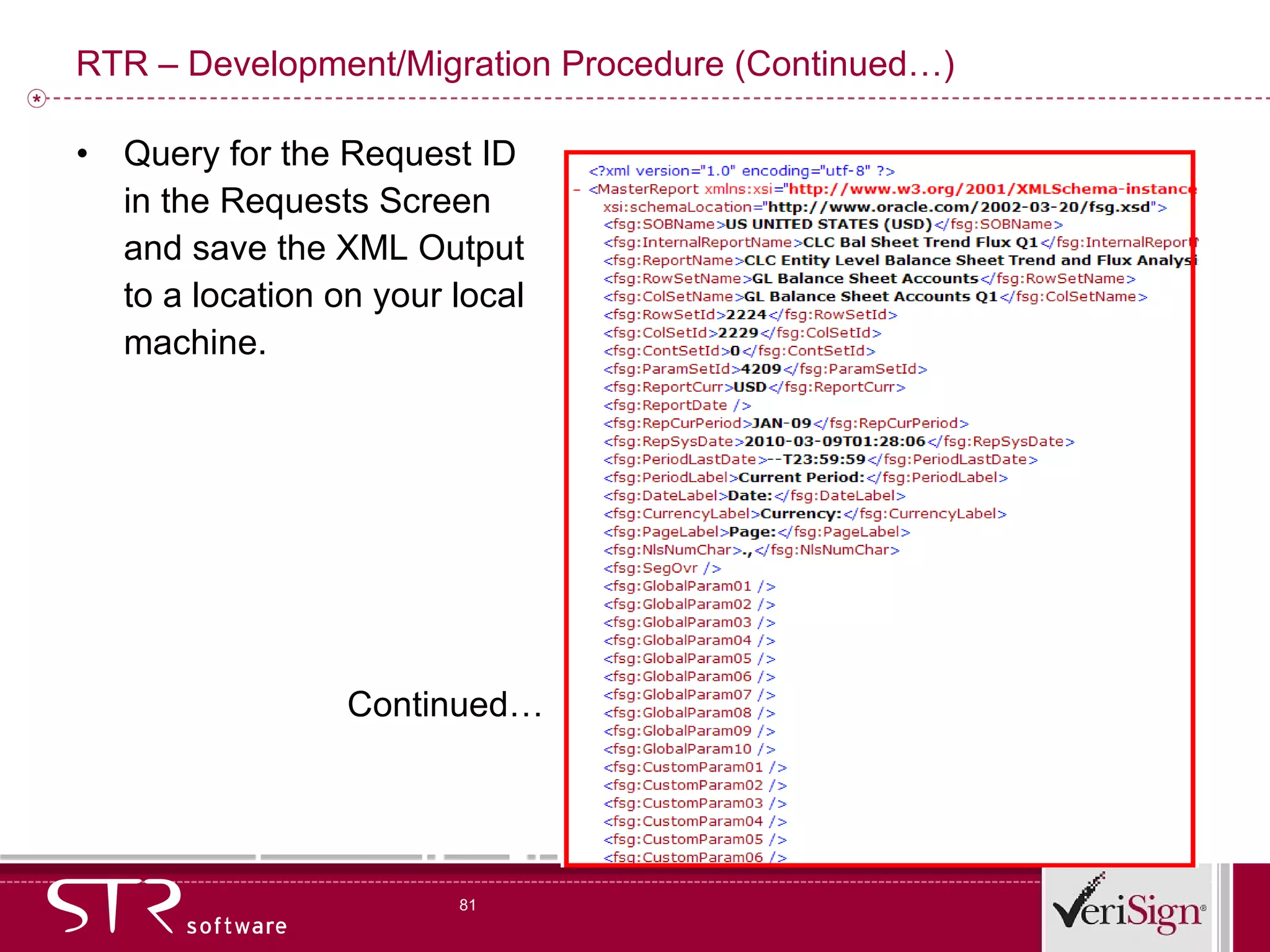Click the asterisk circle icon below the title
The image size is (1270, 952).
point(37,98)
